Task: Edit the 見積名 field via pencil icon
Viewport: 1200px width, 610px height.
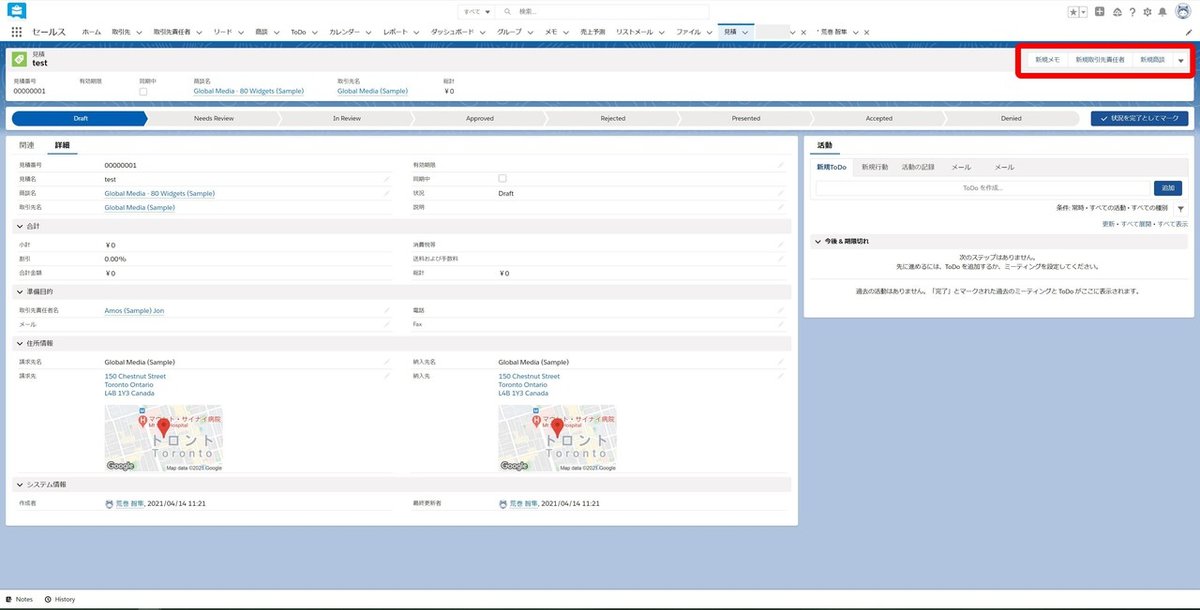Action: coord(387,179)
